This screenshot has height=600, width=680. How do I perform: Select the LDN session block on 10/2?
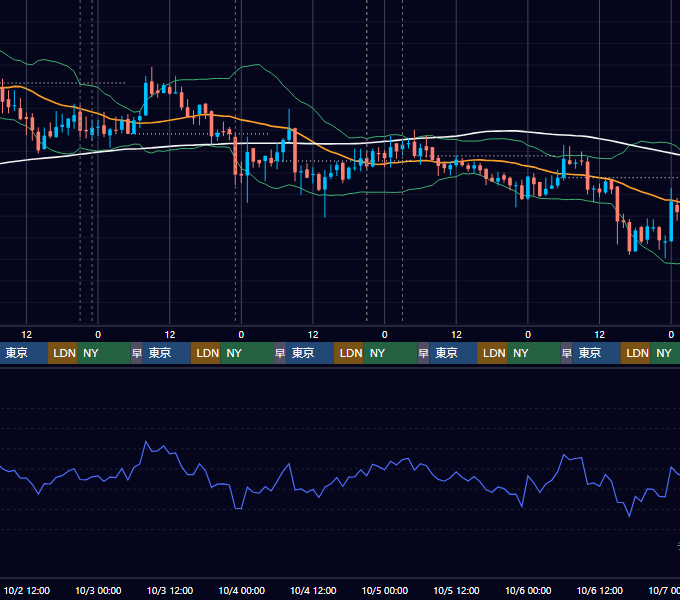(62, 353)
